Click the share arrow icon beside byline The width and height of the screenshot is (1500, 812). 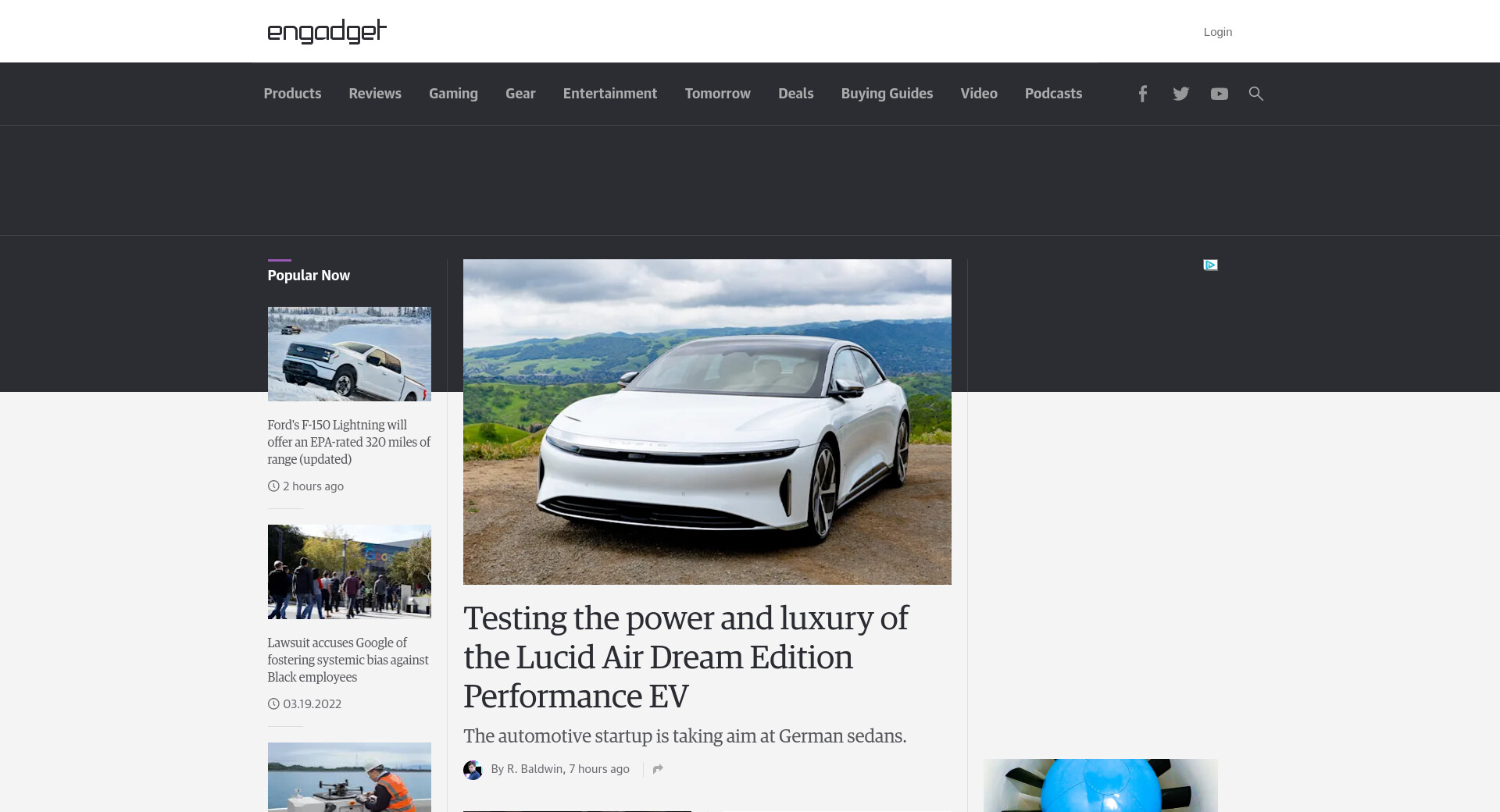tap(658, 769)
